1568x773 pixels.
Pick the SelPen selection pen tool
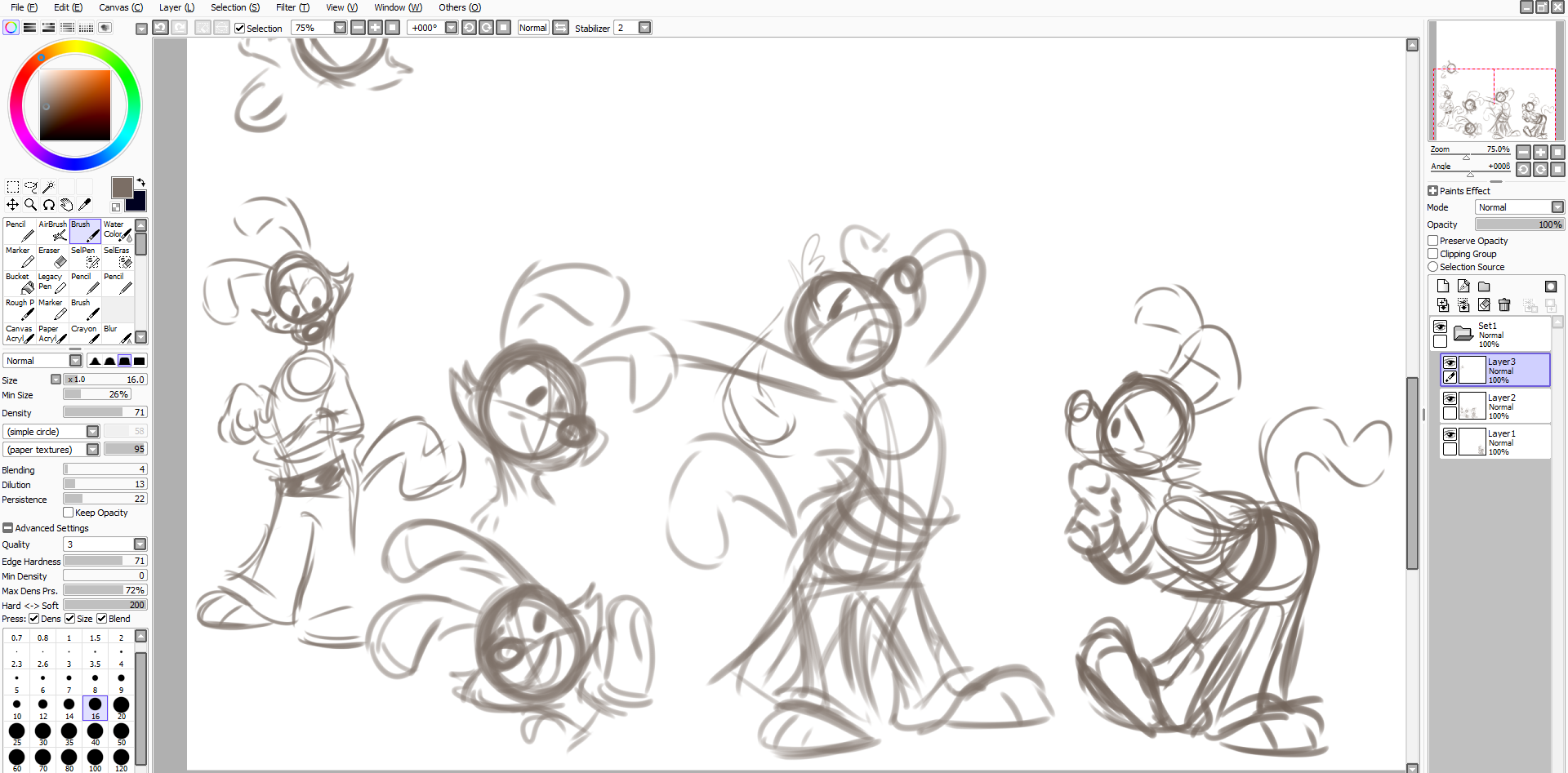coord(85,257)
